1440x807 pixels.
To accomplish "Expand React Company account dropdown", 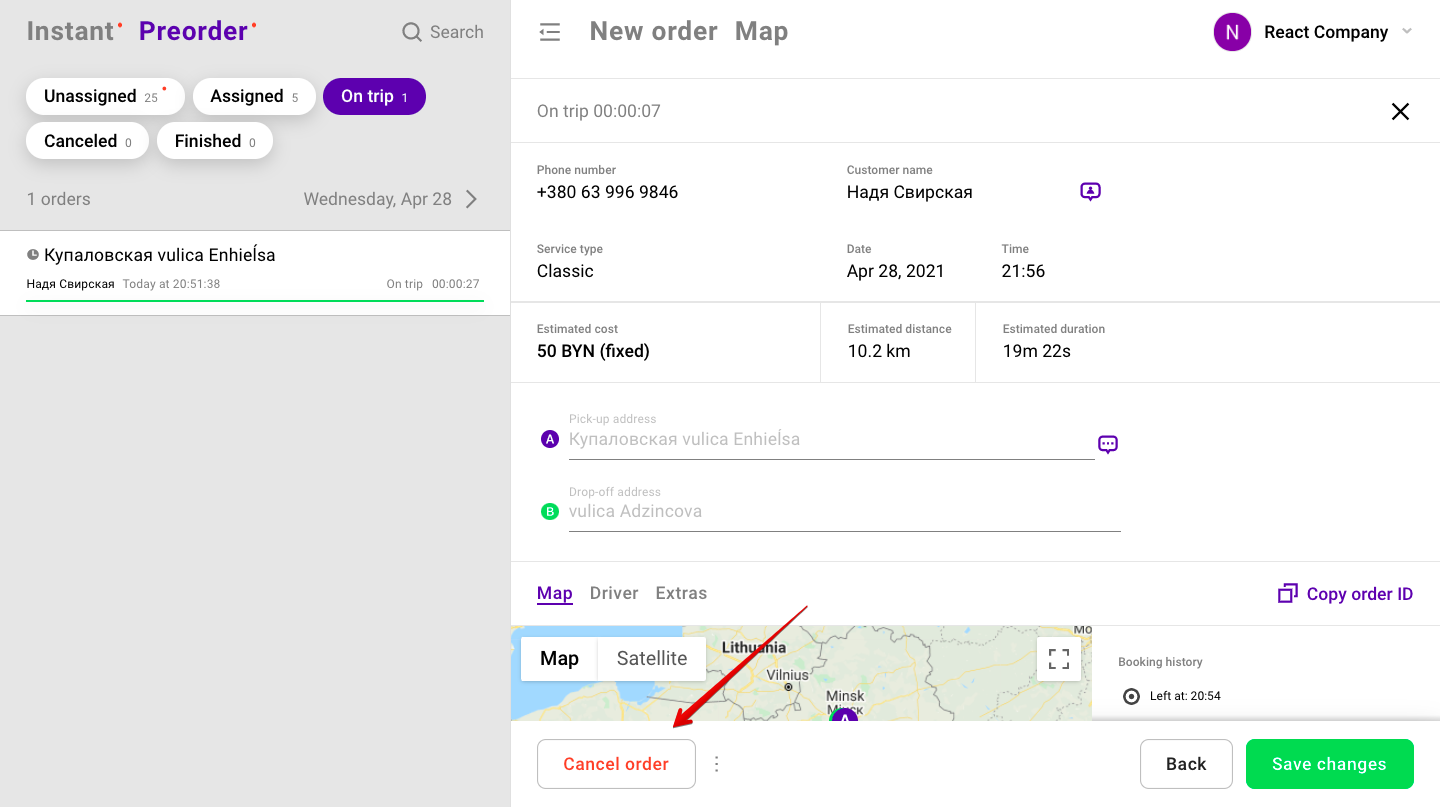I will tap(1407, 32).
